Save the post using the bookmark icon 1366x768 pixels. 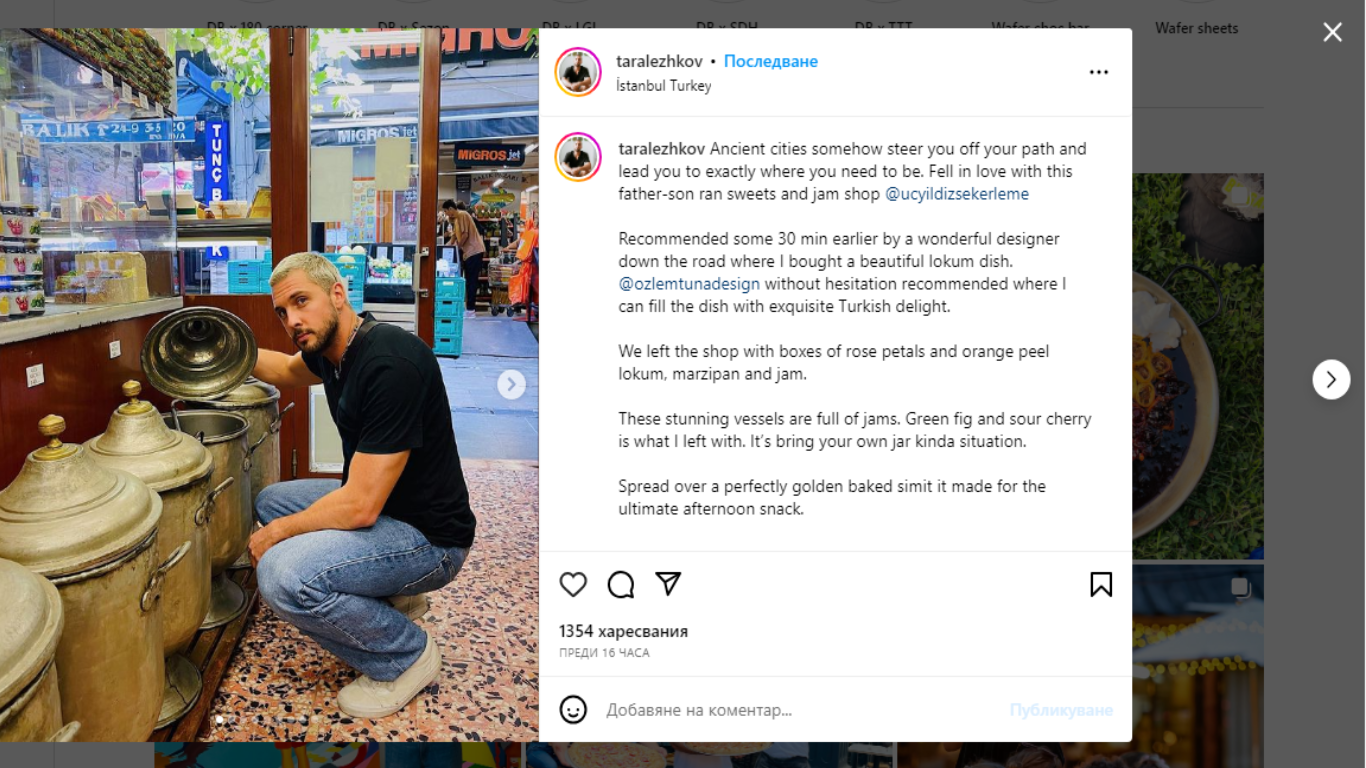coord(1101,584)
